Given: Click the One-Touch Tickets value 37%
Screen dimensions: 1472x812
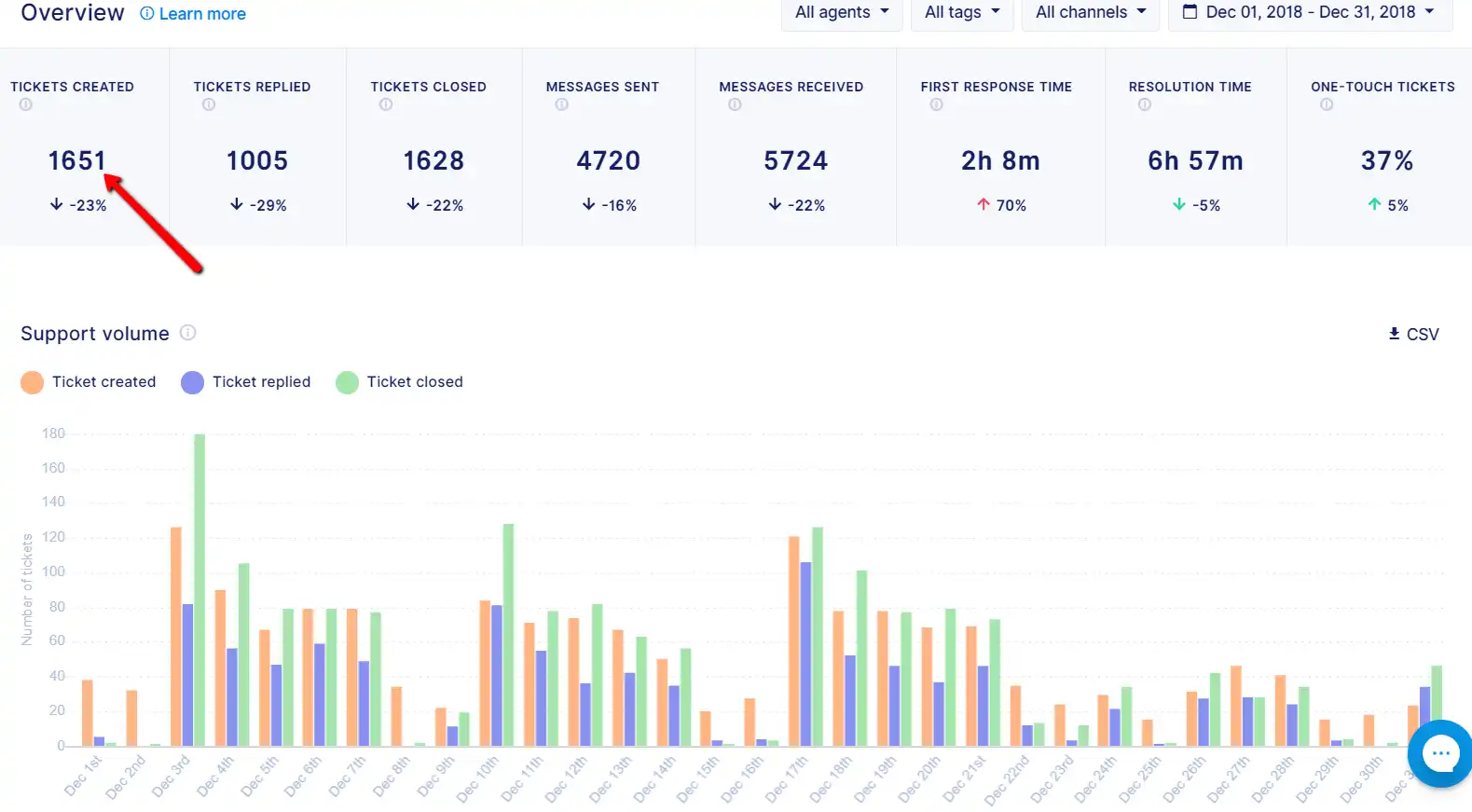Looking at the screenshot, I should [x=1387, y=161].
